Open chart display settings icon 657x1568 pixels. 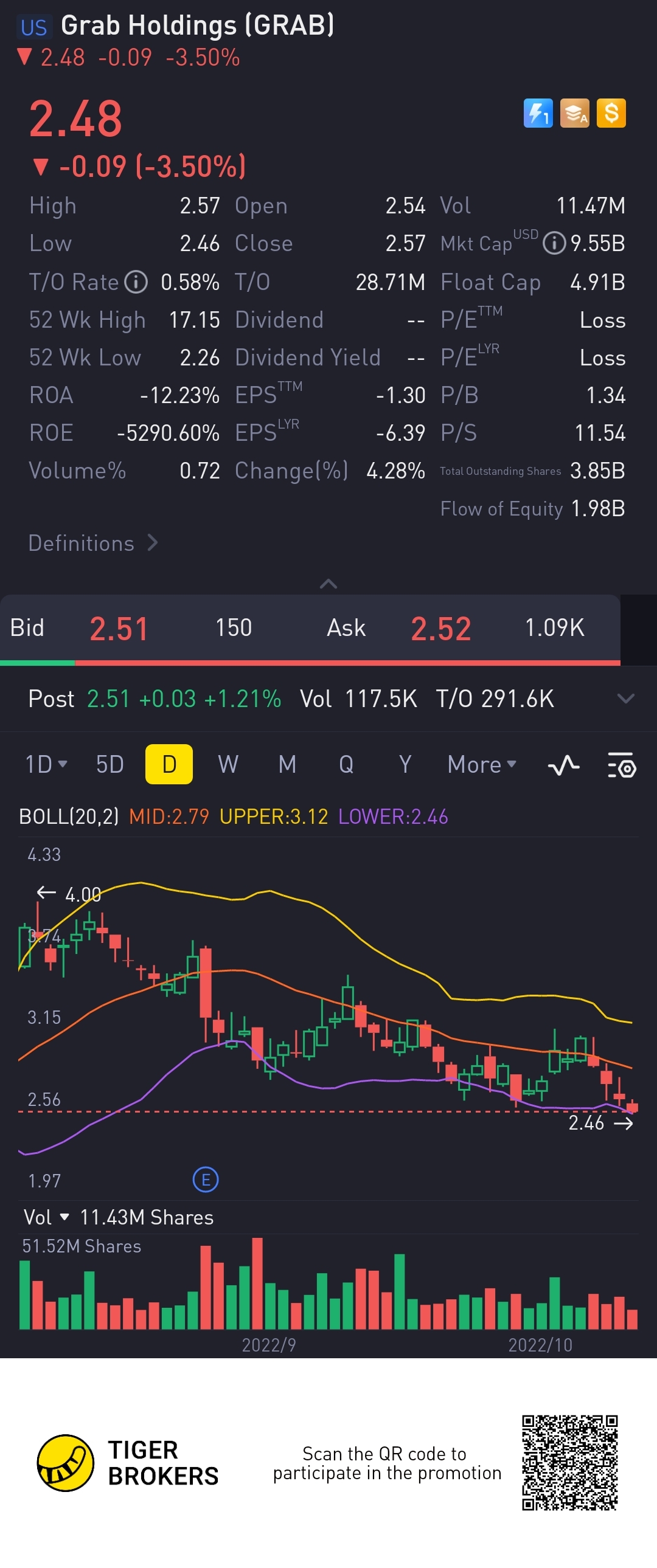coord(622,765)
